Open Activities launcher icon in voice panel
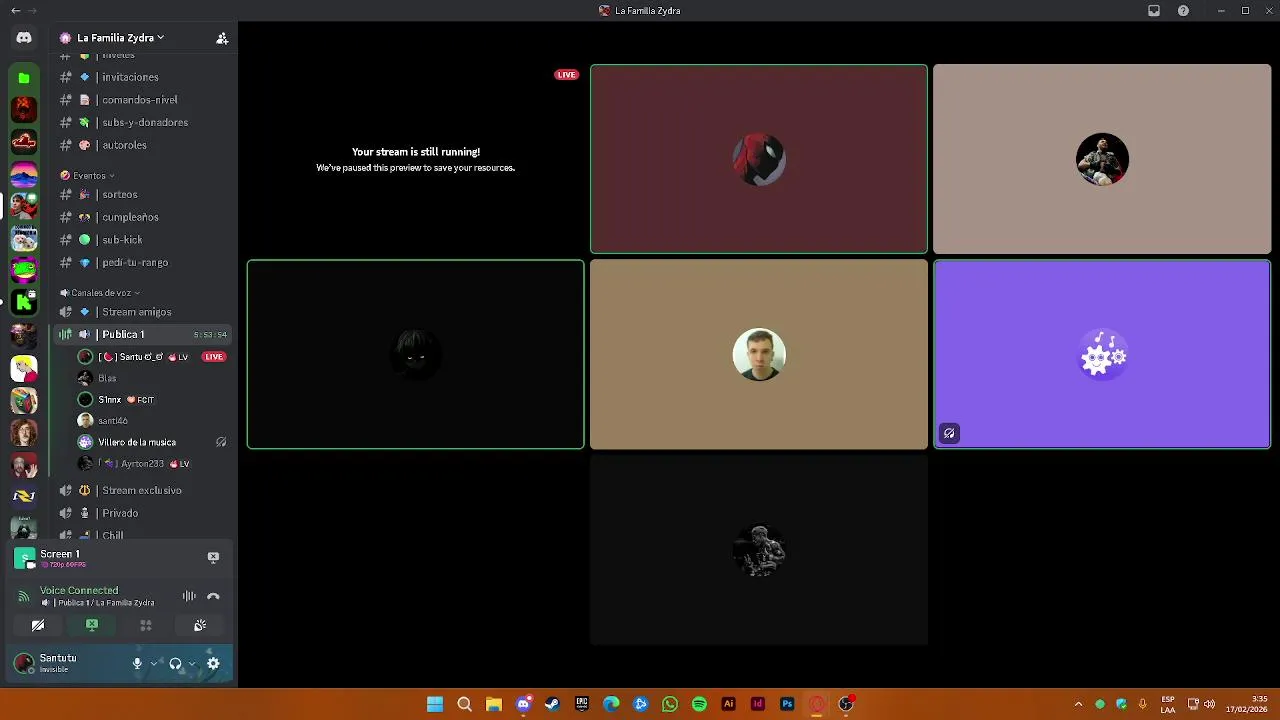 [146, 625]
